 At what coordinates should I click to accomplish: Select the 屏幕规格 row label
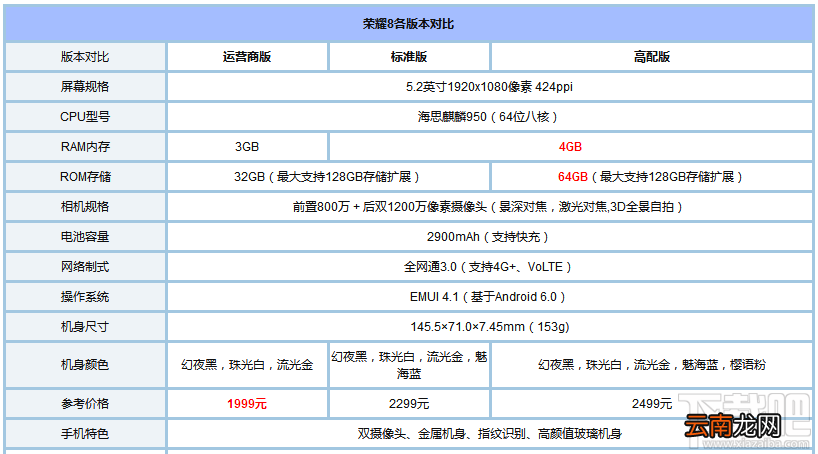pyautogui.click(x=85, y=87)
